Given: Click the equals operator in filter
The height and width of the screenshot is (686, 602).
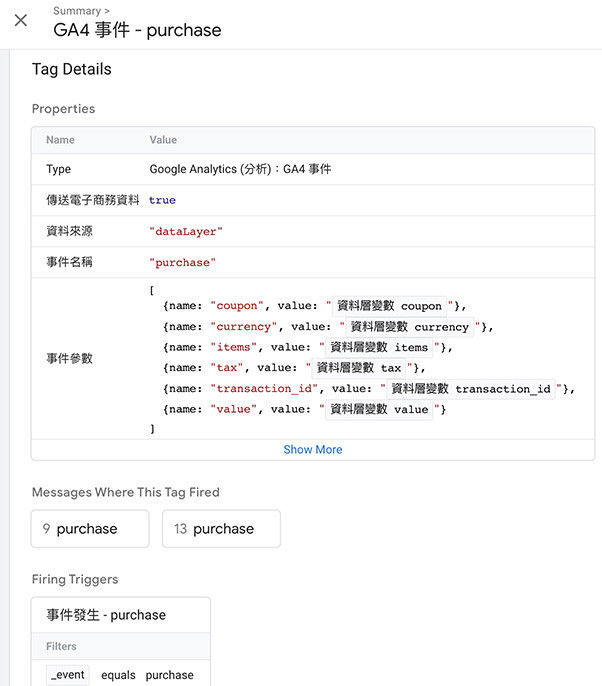Looking at the screenshot, I should point(118,675).
